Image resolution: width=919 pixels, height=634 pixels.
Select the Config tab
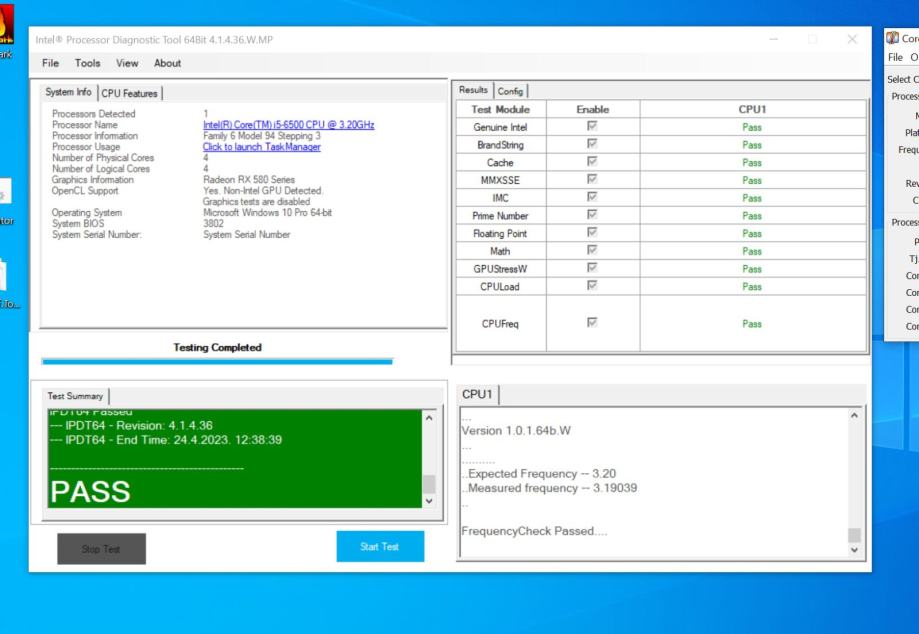tap(510, 91)
